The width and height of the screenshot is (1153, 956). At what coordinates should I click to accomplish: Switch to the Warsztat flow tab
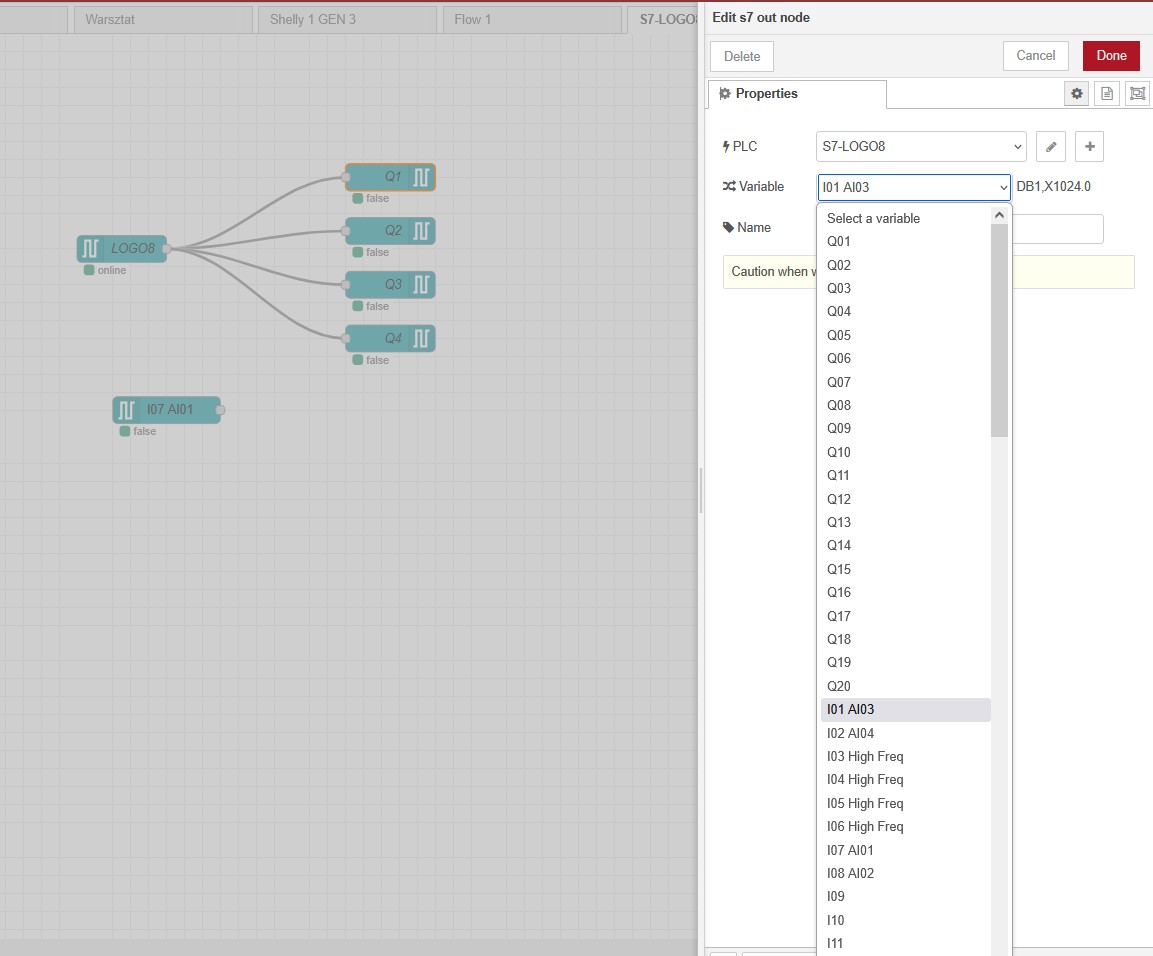pos(162,20)
